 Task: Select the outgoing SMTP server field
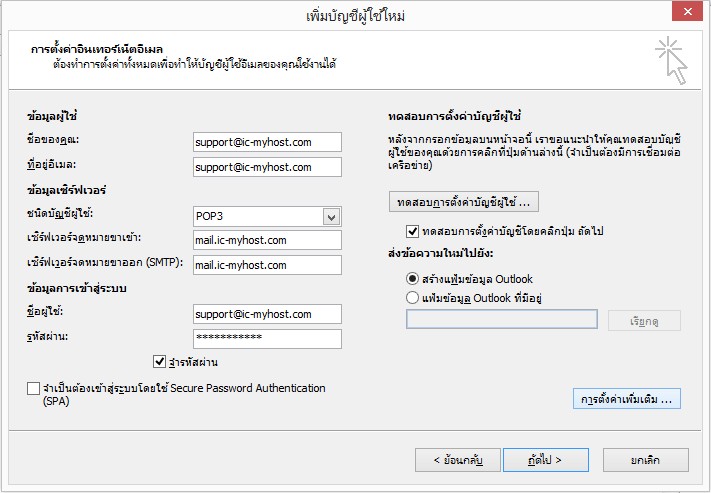pos(267,265)
